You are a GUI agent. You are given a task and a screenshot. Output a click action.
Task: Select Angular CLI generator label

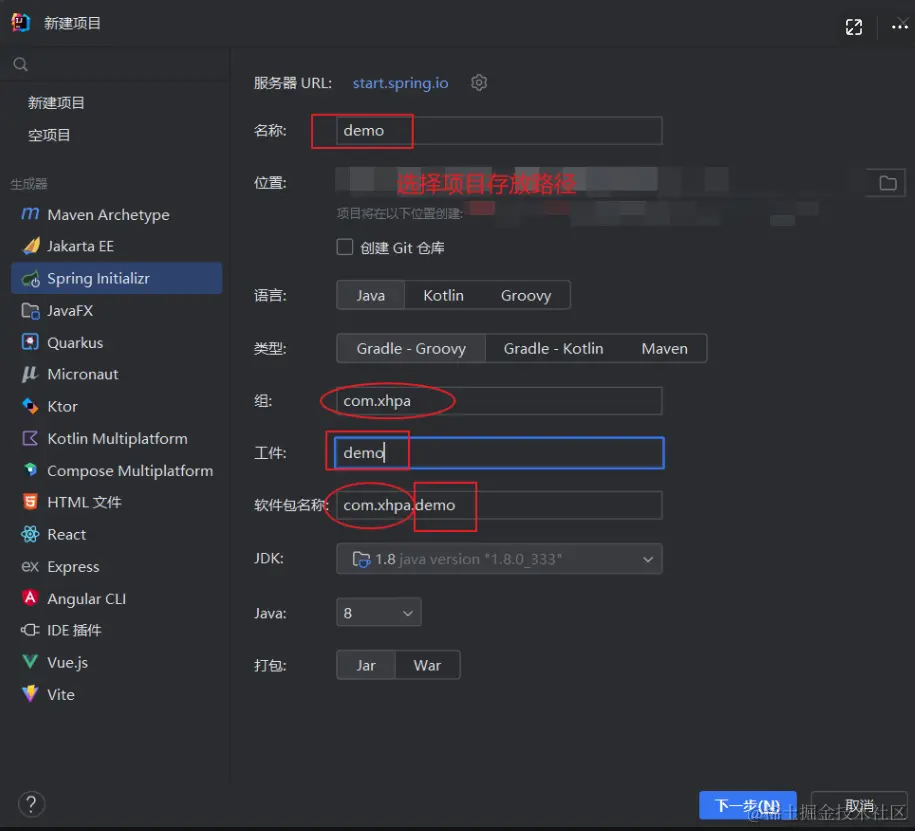click(86, 599)
